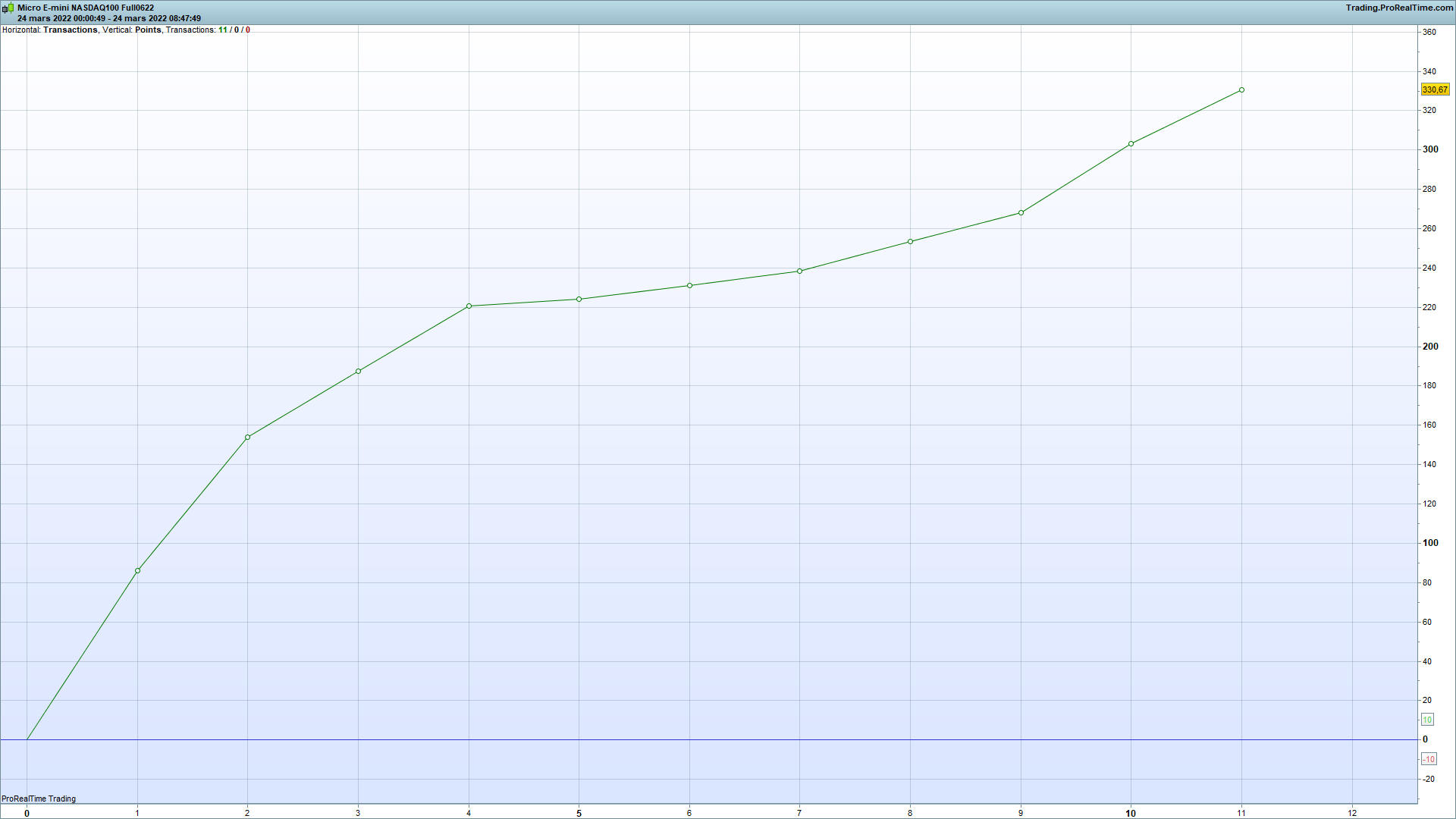Click the data point at transaction 9
The width and height of the screenshot is (1456, 819).
point(1021,212)
